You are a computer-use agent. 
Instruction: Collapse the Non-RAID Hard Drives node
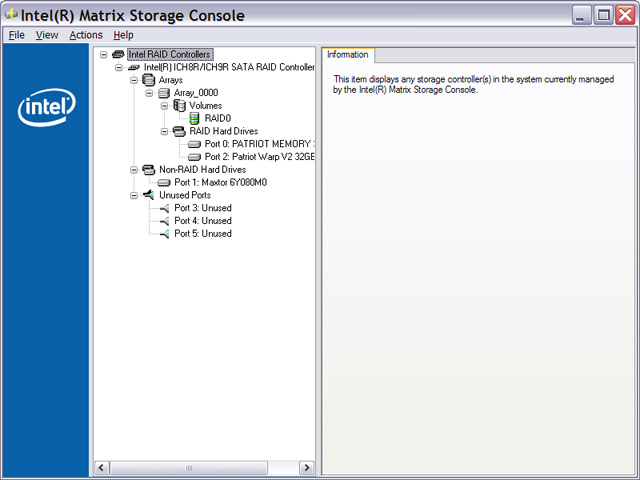pyautogui.click(x=134, y=170)
